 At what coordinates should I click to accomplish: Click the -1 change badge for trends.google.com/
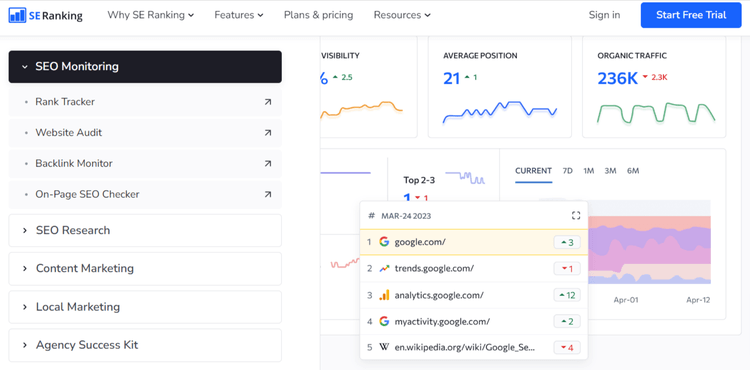(567, 269)
